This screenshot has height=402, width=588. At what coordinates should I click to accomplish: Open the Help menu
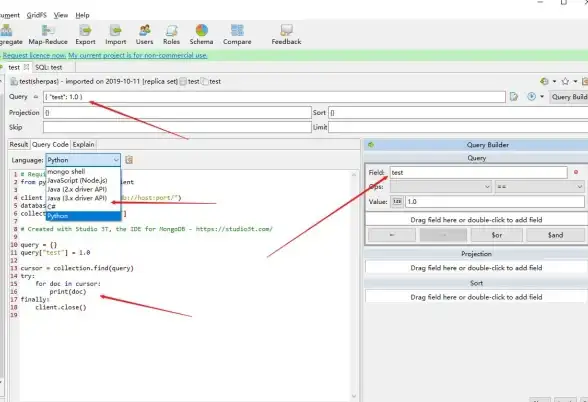(82, 15)
